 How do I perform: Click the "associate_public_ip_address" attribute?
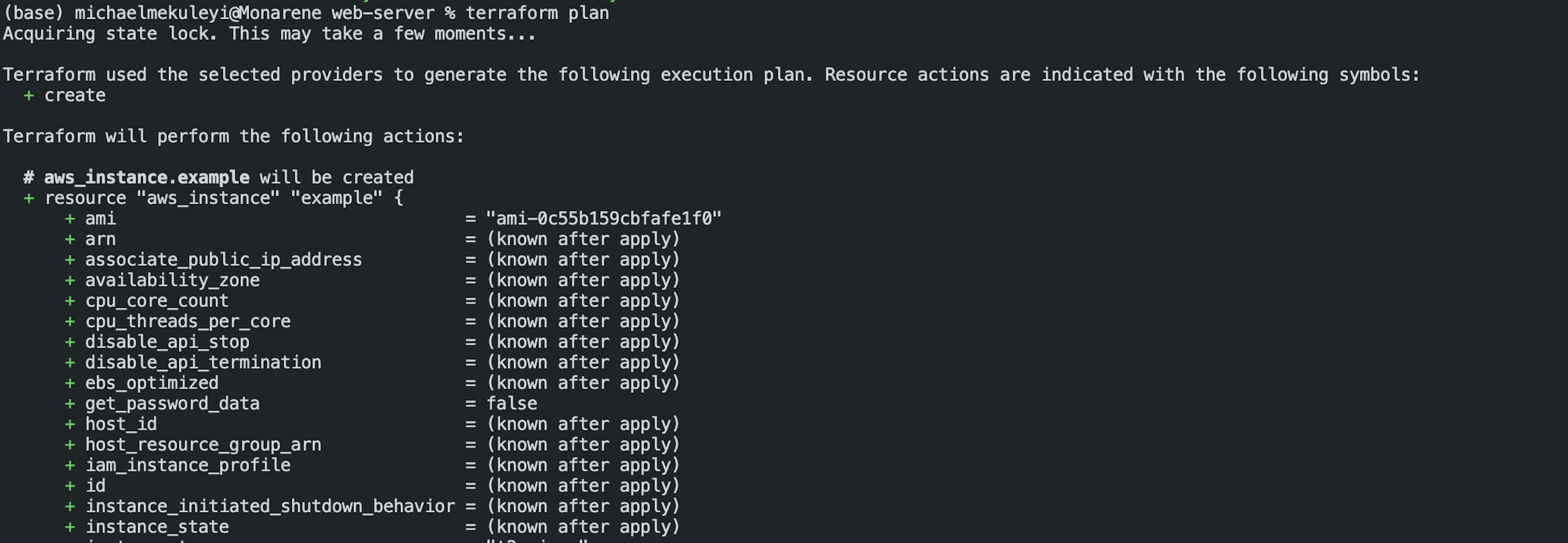click(223, 260)
